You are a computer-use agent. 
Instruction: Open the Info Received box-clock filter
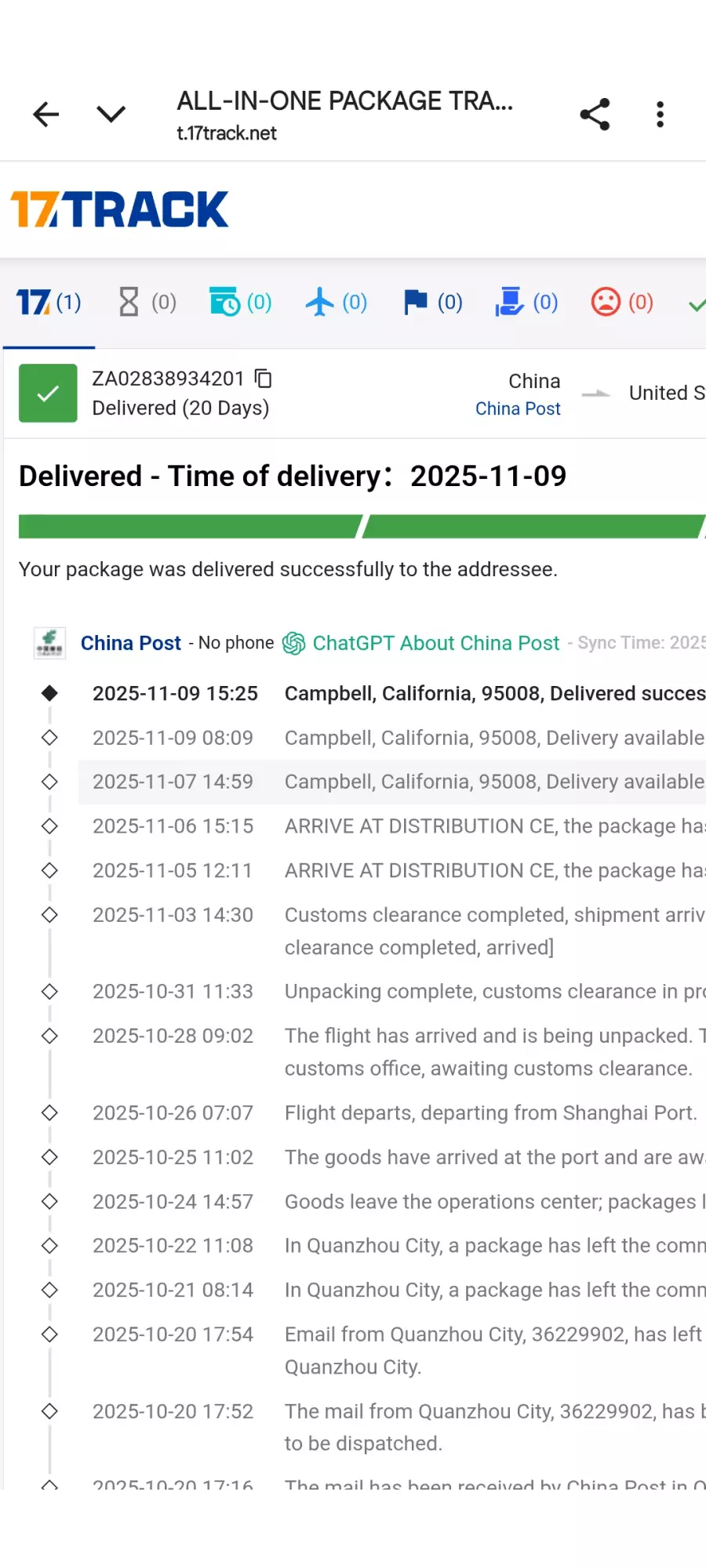click(x=240, y=303)
